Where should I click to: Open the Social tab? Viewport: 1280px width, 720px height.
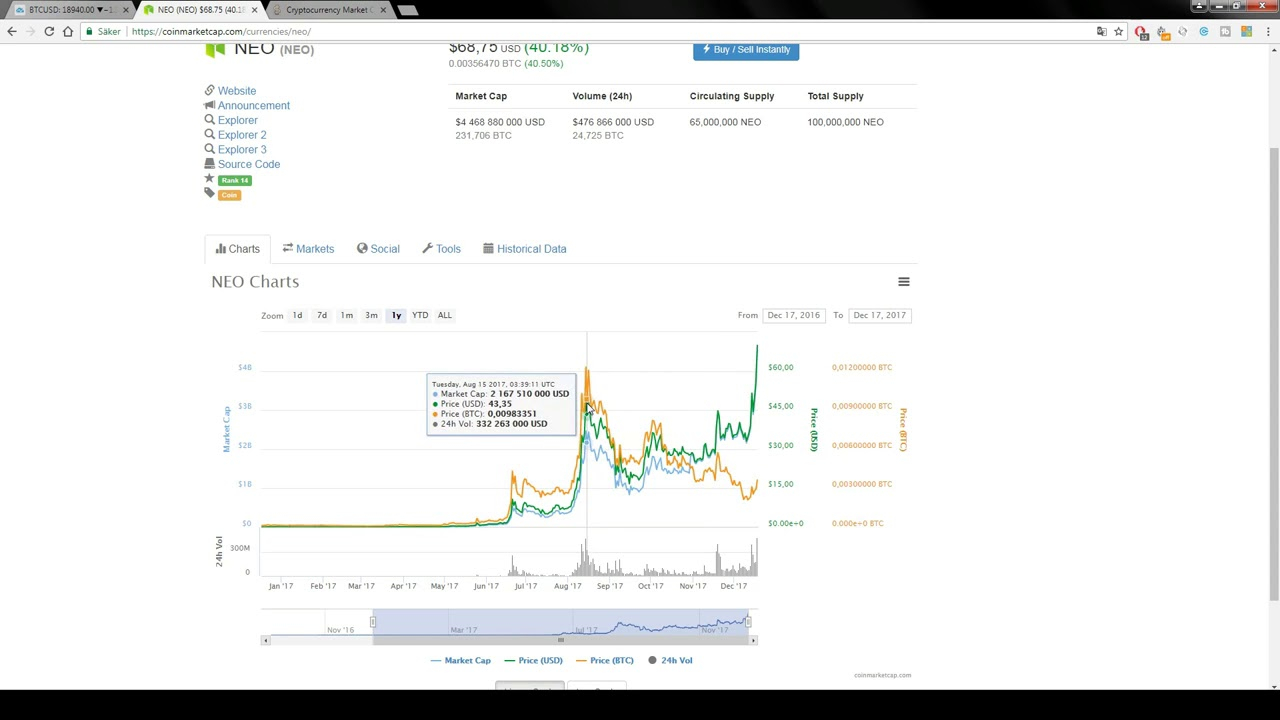coord(378,249)
